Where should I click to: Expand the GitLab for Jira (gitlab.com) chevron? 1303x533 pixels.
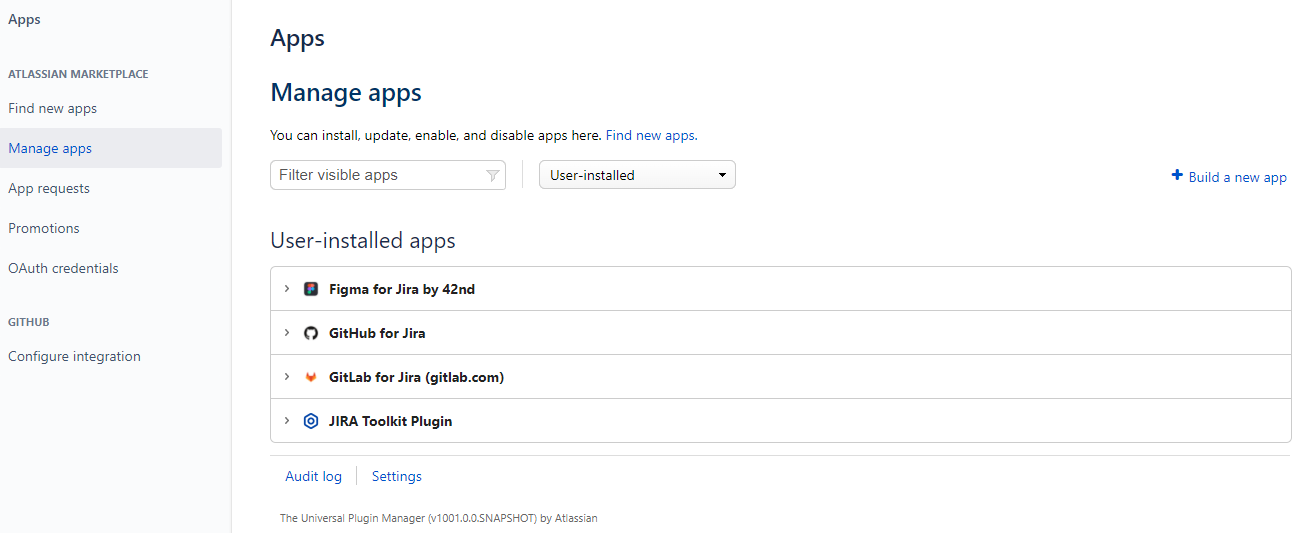(x=287, y=377)
